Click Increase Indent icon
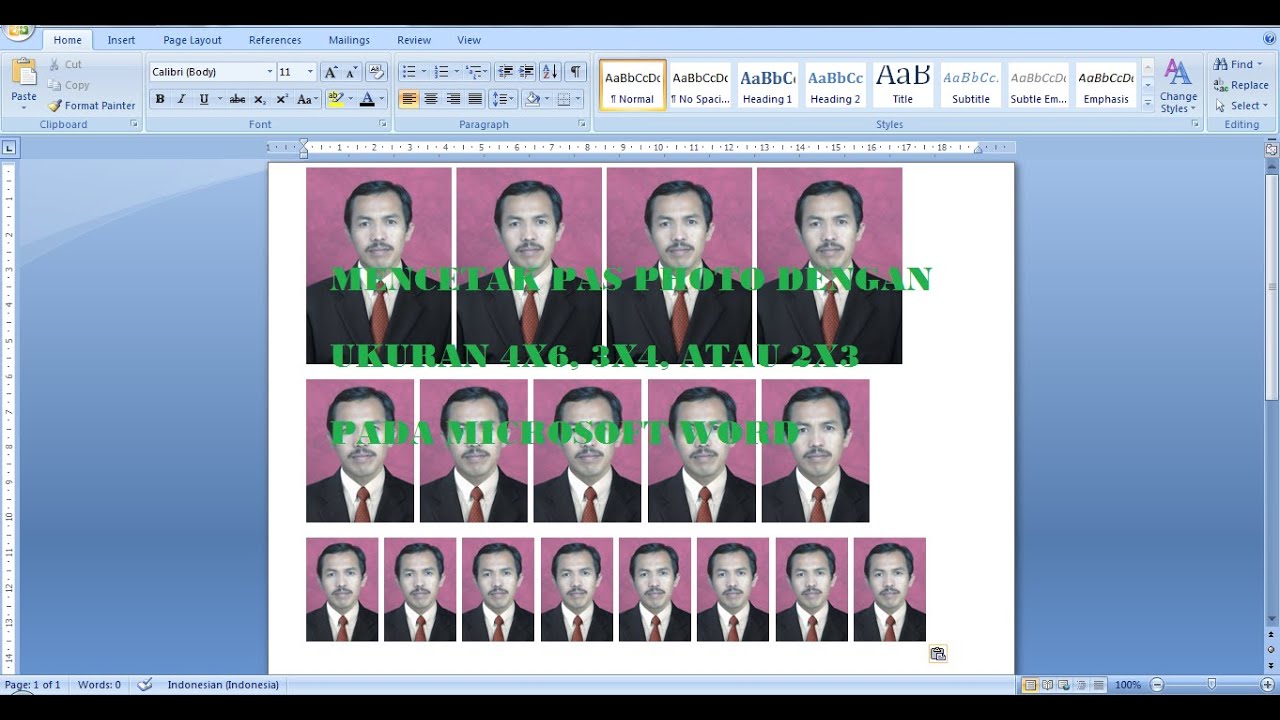Viewport: 1280px width, 720px height. 526,72
